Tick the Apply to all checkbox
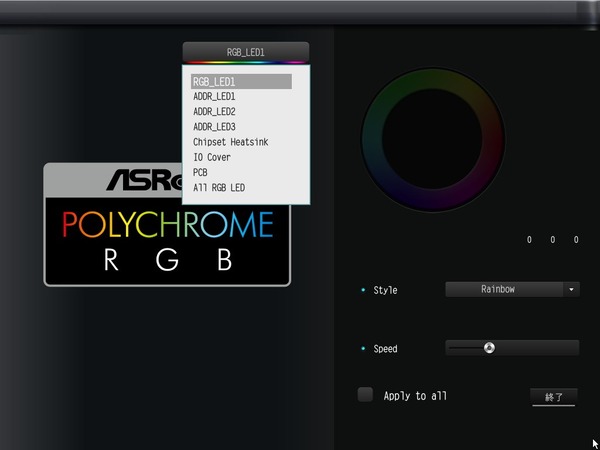This screenshot has width=600, height=450. (365, 395)
